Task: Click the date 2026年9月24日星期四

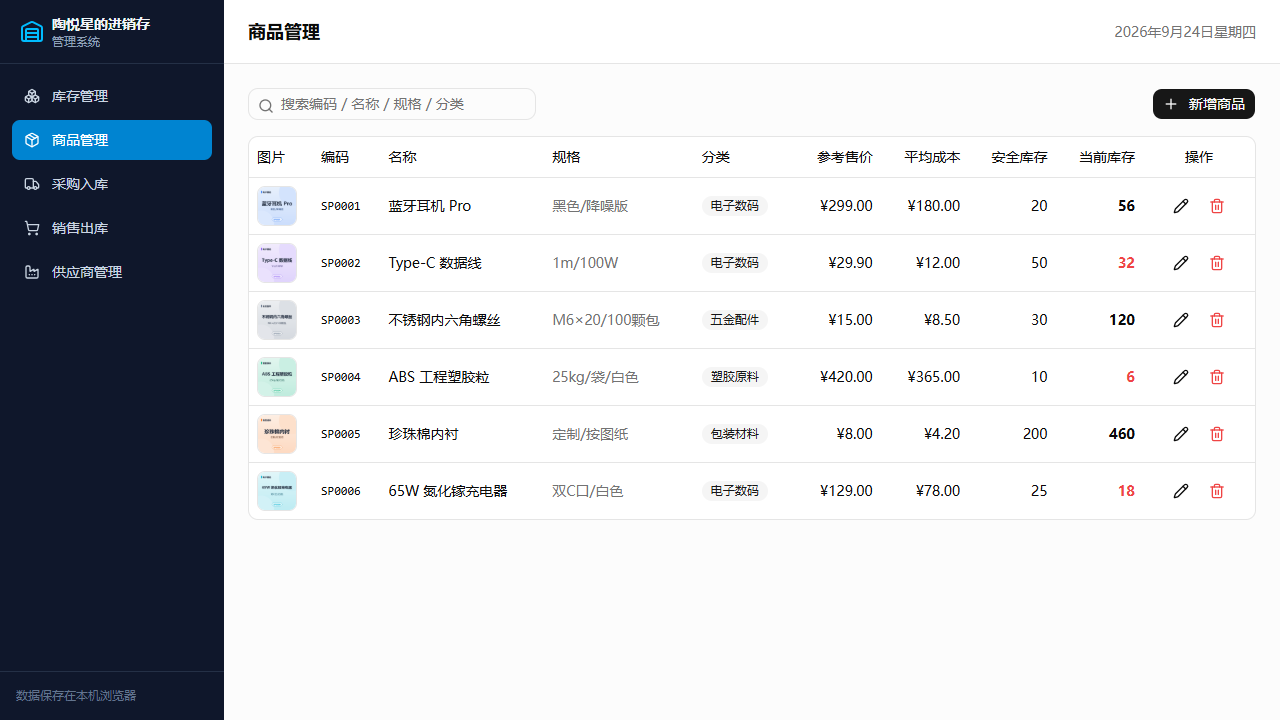Action: (x=1185, y=32)
